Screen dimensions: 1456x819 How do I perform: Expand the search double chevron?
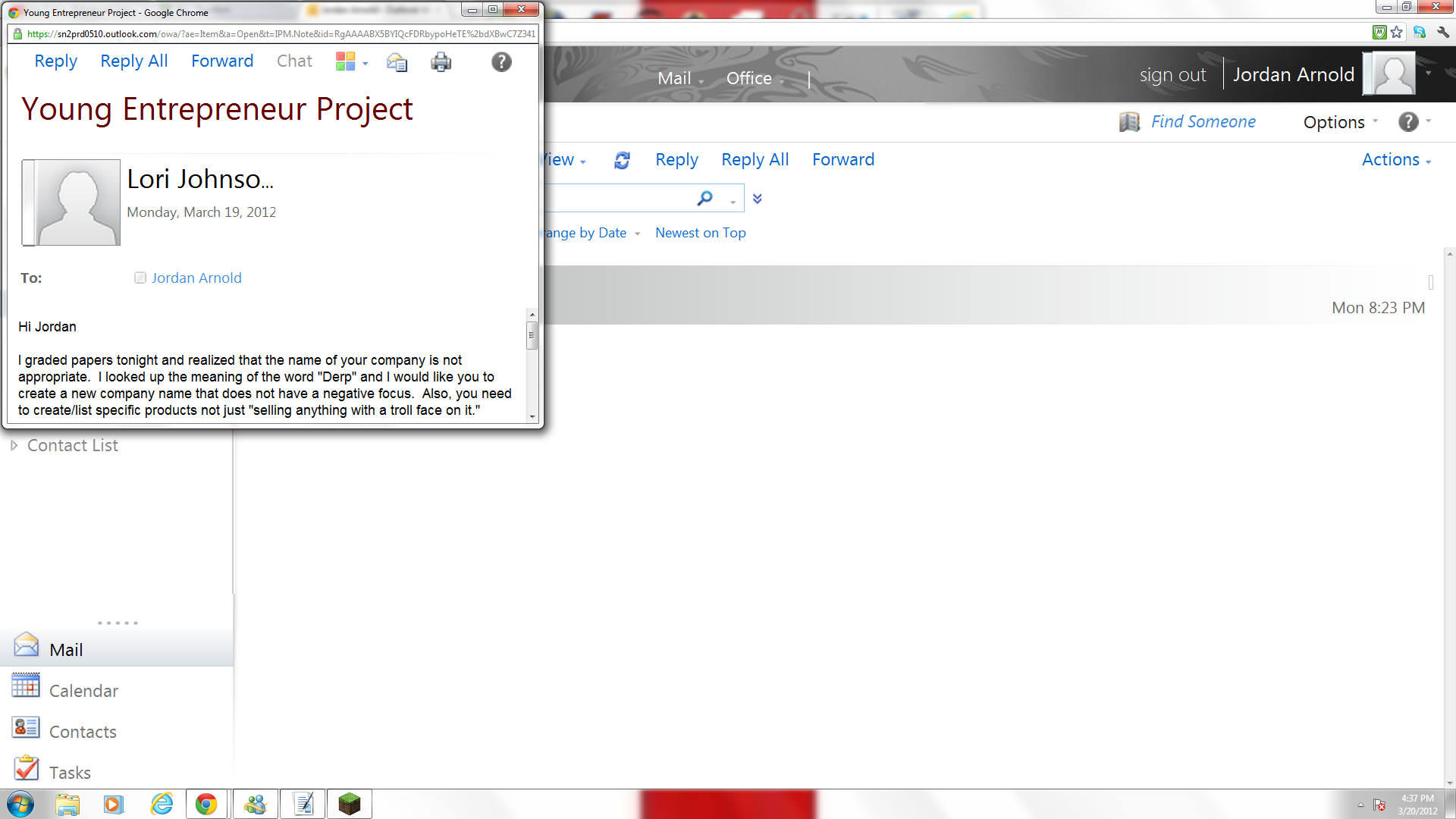coord(757,199)
